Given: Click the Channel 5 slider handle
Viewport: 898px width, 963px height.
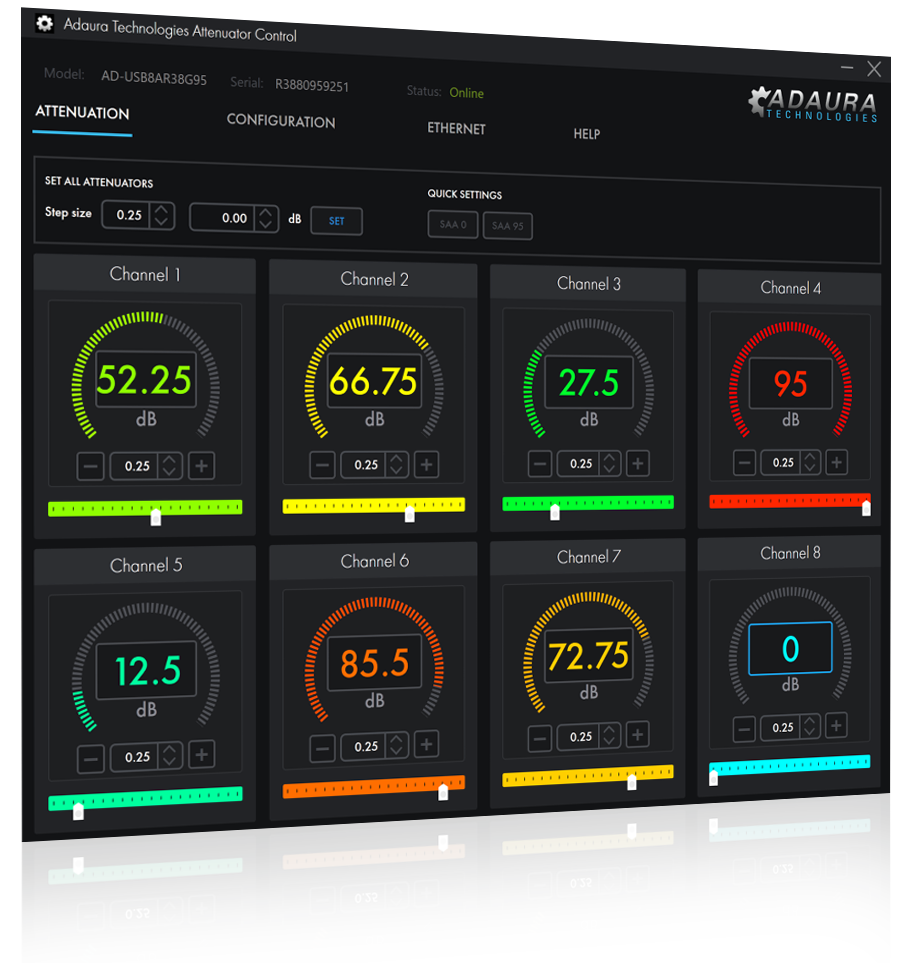Looking at the screenshot, I should pos(78,811).
